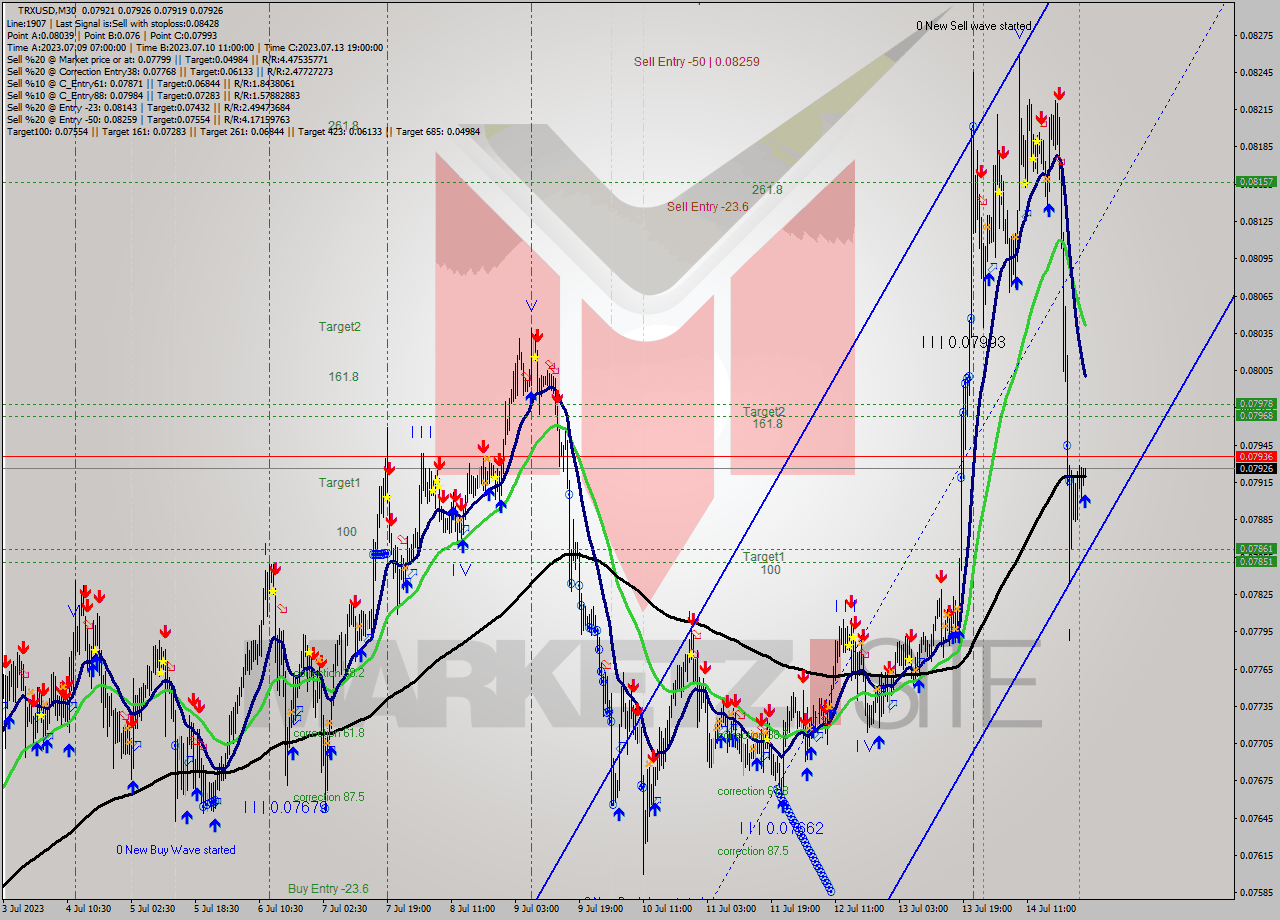Click the '6 Jul 10:30' time axis label
This screenshot has width=1280, height=920.
tap(280, 909)
